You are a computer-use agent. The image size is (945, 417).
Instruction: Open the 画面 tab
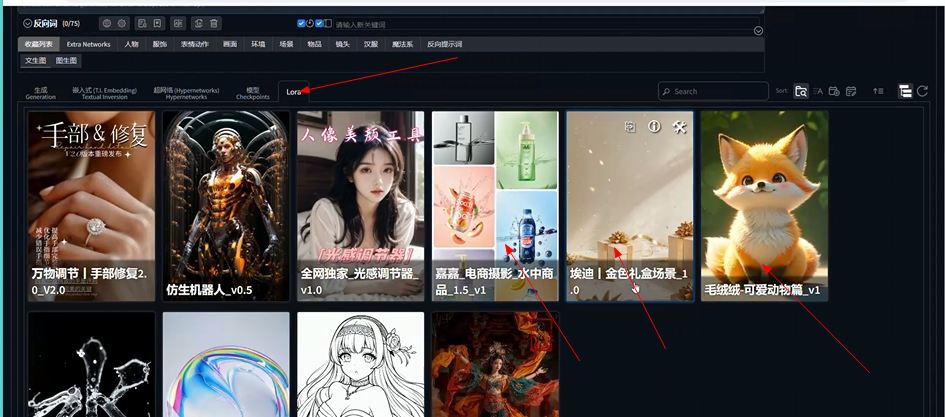pyautogui.click(x=230, y=44)
